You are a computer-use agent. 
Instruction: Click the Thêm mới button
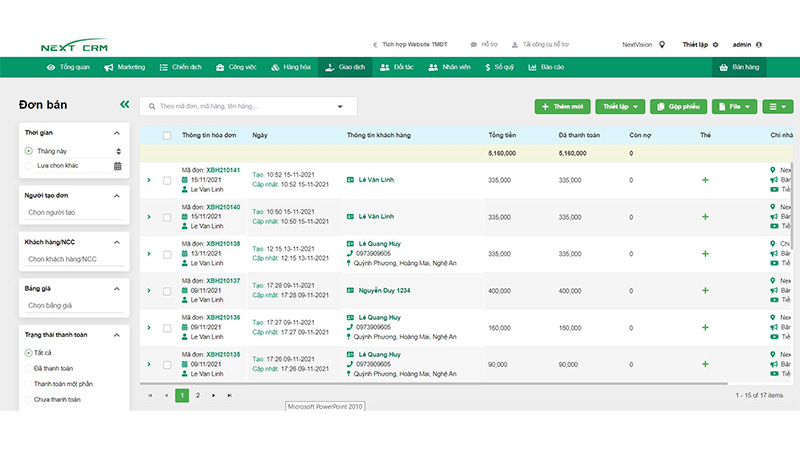tap(562, 106)
